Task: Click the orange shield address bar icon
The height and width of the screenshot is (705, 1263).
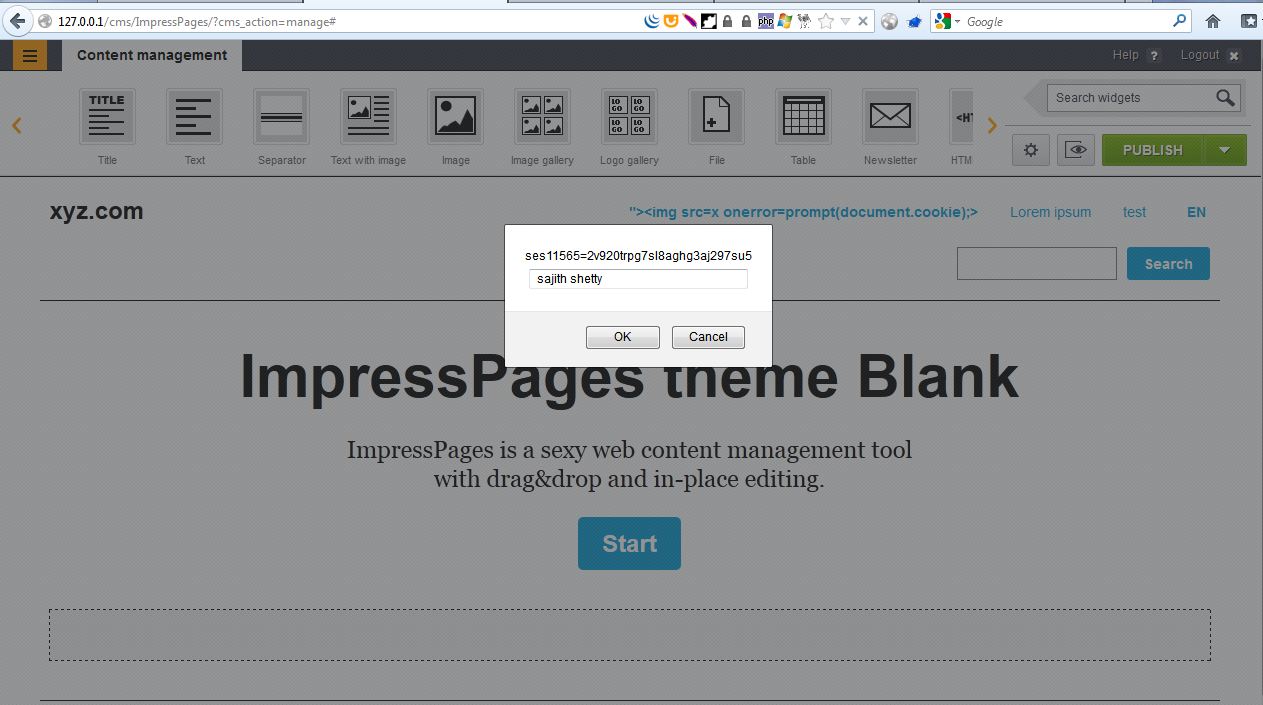Action: pos(671,21)
